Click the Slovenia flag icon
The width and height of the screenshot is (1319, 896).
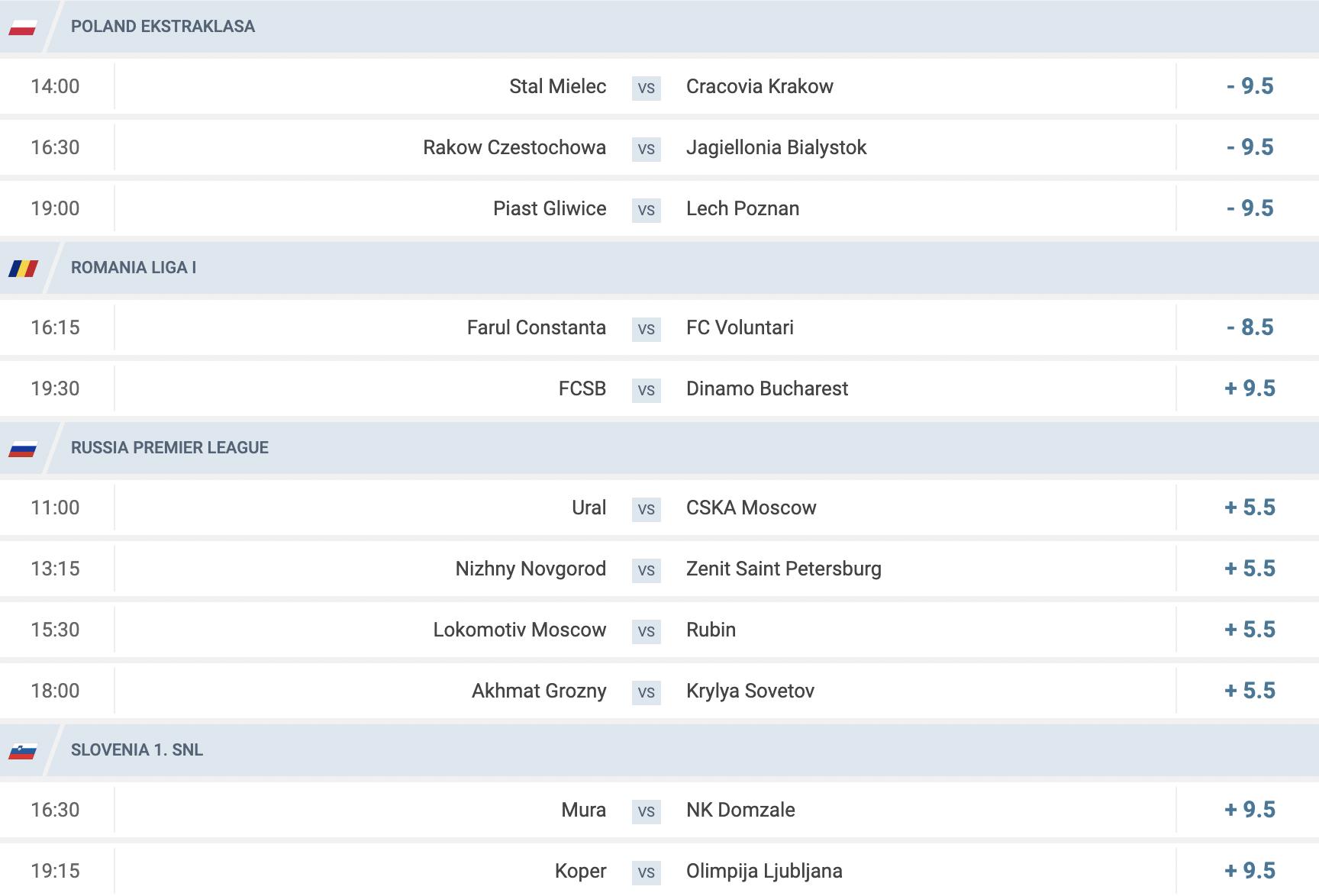coord(23,751)
